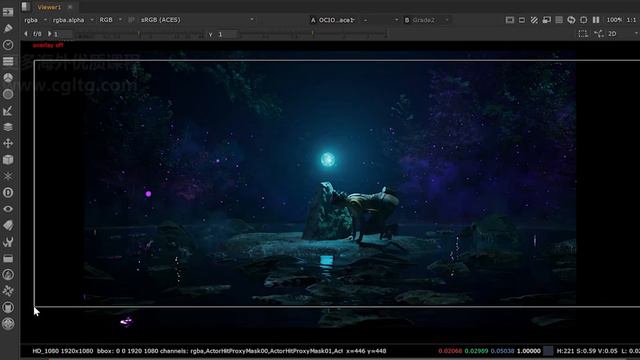Viewport: 640px width, 360px height.
Task: Click the red channel value 0.02068
Action: tap(450, 351)
